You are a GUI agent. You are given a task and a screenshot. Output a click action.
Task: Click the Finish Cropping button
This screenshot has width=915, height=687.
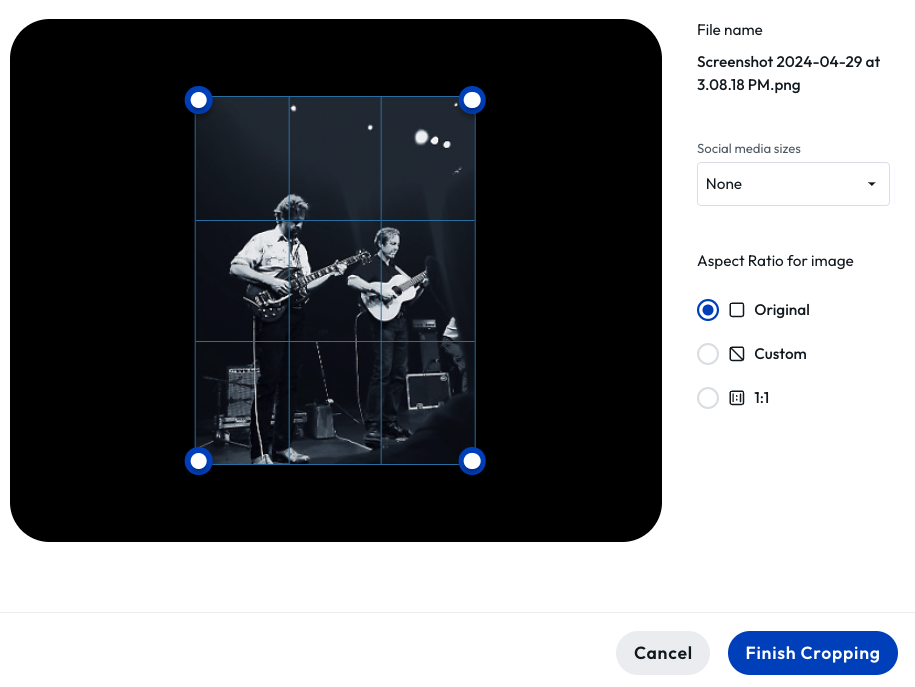click(x=812, y=653)
